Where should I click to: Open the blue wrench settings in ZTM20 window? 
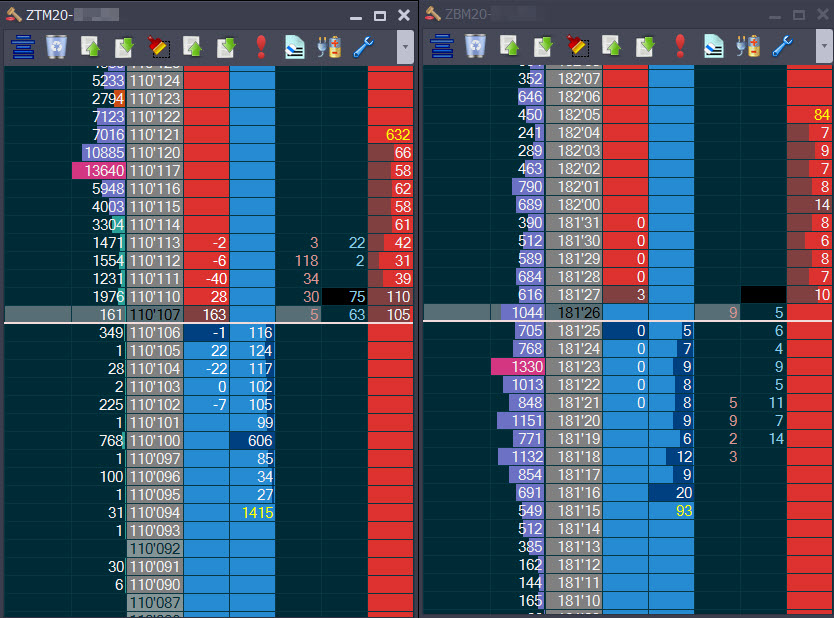tap(363, 46)
